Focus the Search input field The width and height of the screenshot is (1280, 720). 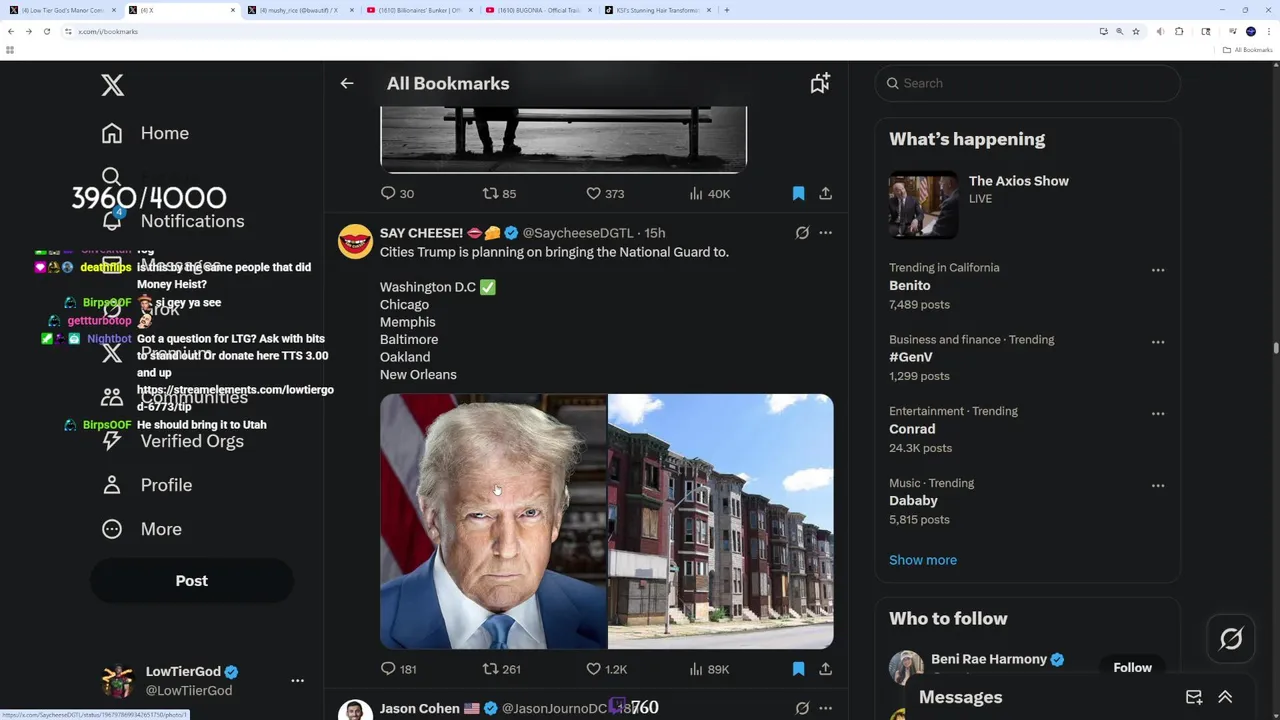[x=1028, y=83]
